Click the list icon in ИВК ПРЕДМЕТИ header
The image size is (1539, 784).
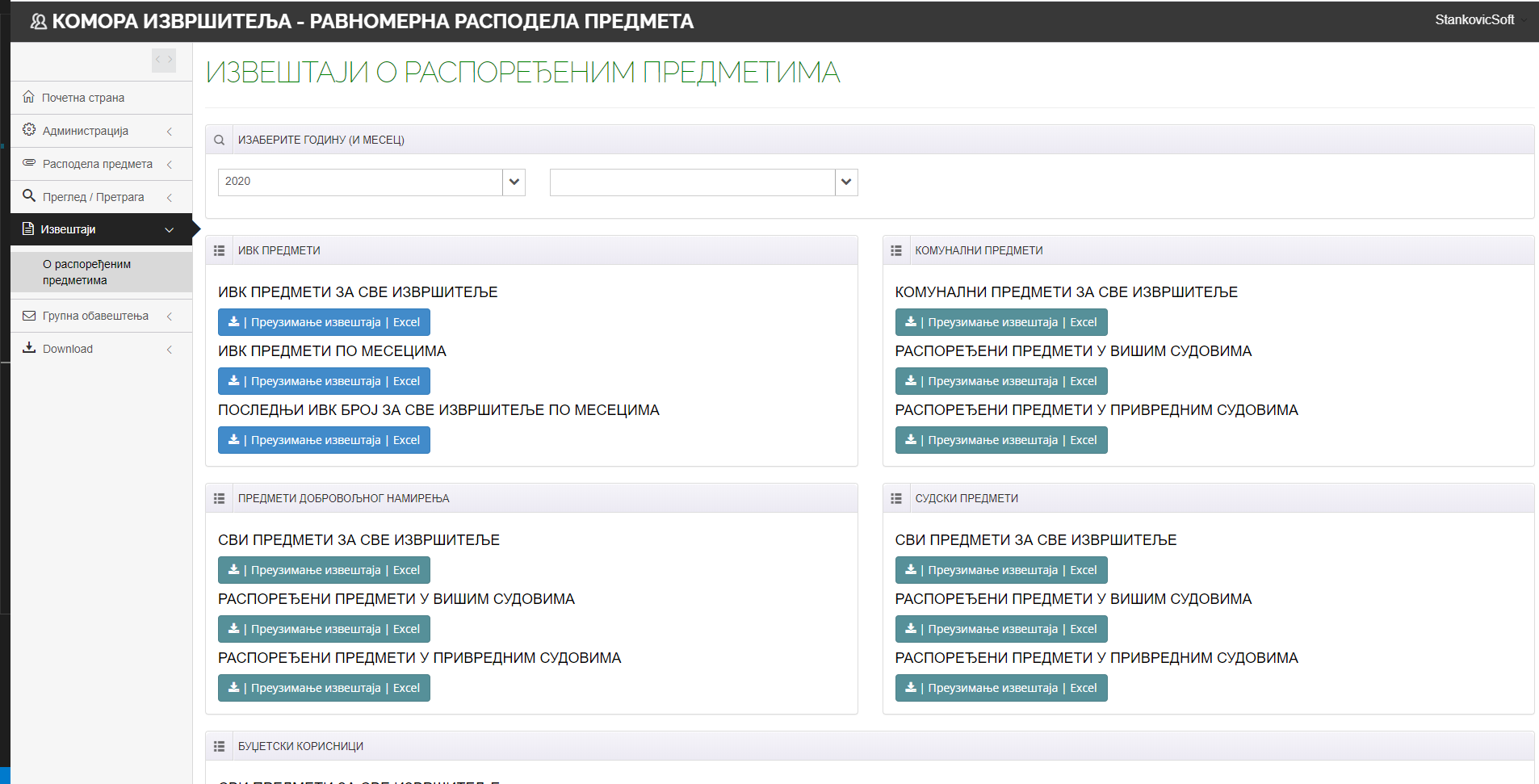219,251
